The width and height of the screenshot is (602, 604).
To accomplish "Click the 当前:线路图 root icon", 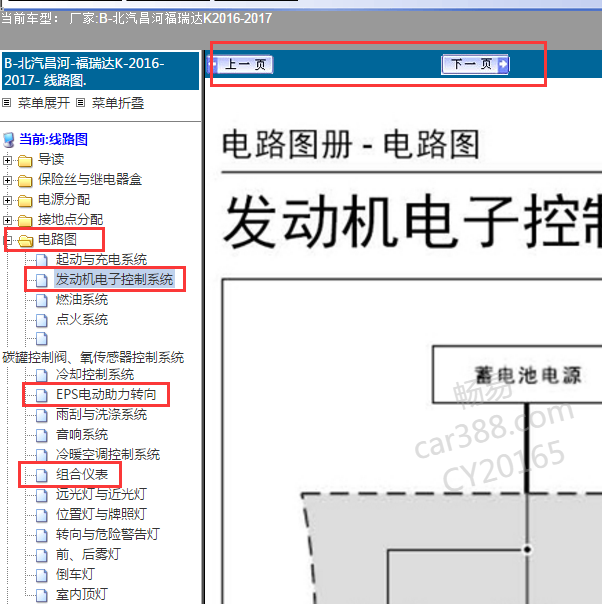I will click(x=9, y=140).
